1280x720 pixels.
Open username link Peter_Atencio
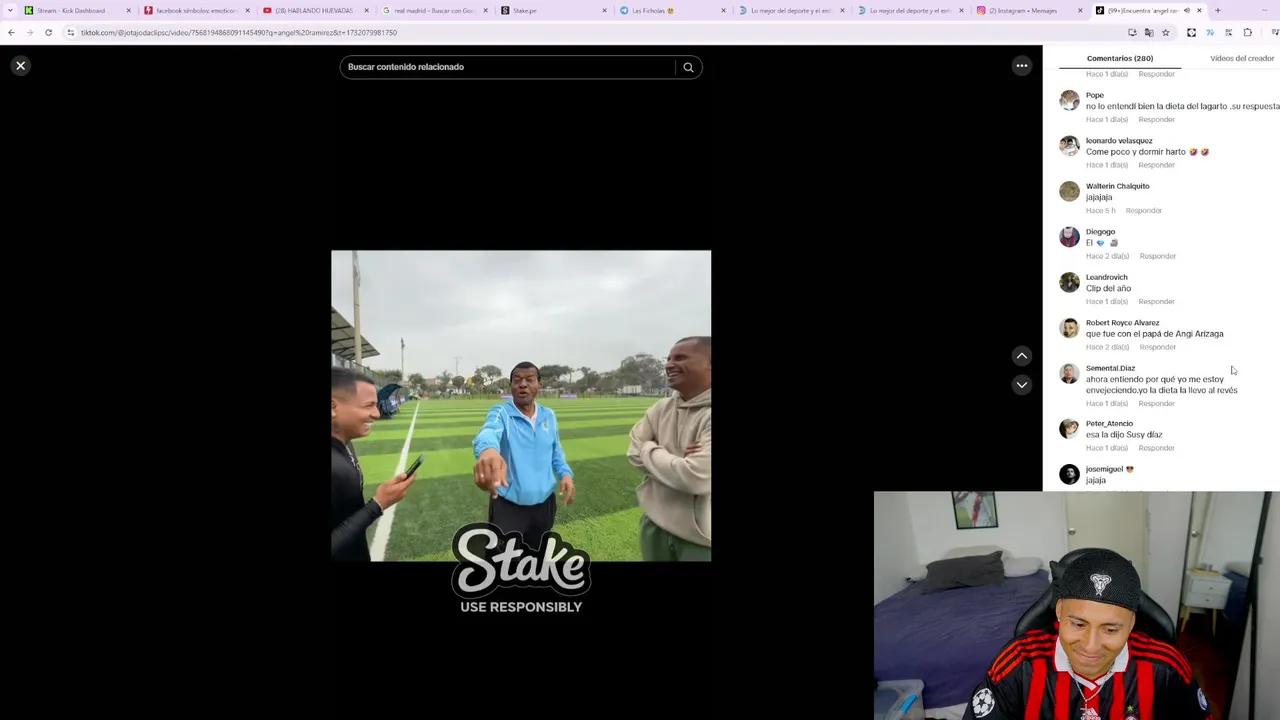tap(1109, 423)
